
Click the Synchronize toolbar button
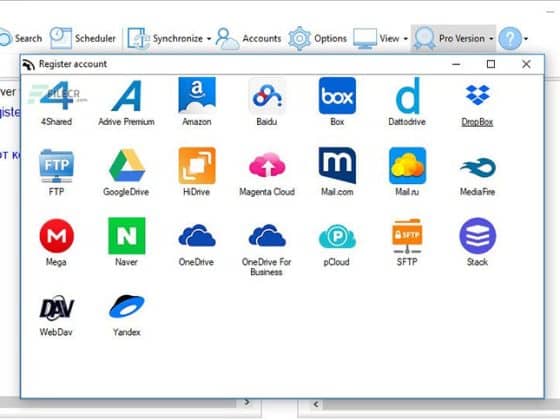[165, 38]
